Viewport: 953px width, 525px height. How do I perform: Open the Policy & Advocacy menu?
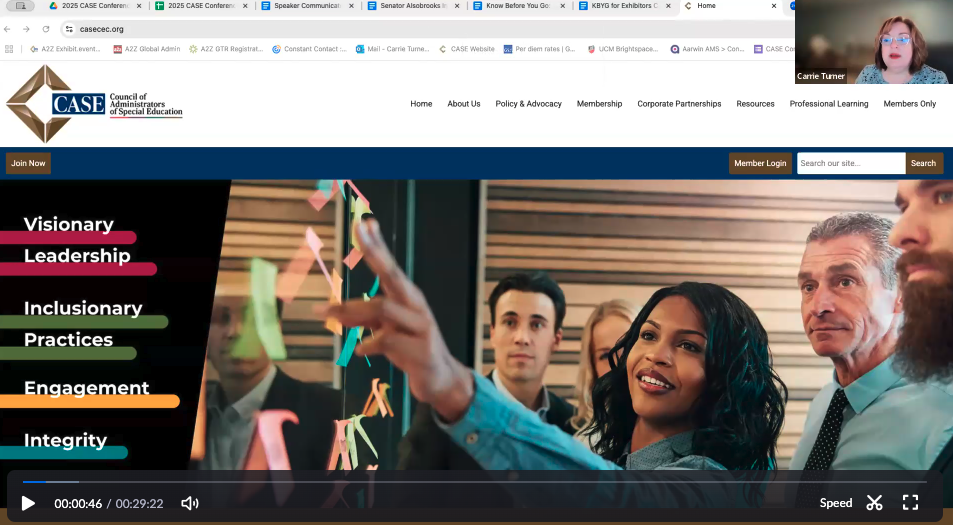point(528,104)
